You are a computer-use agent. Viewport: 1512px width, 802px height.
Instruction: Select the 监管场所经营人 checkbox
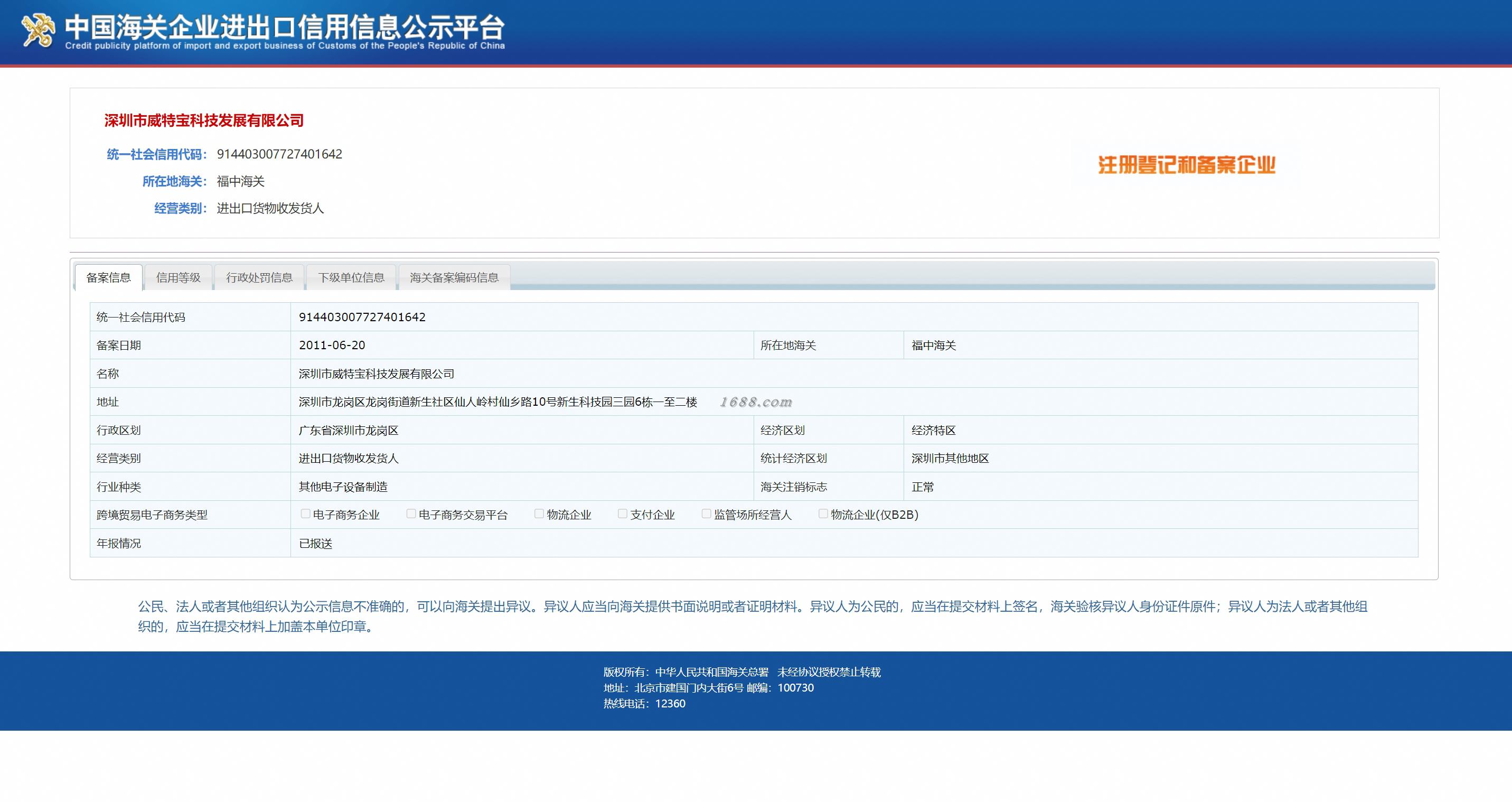point(706,514)
